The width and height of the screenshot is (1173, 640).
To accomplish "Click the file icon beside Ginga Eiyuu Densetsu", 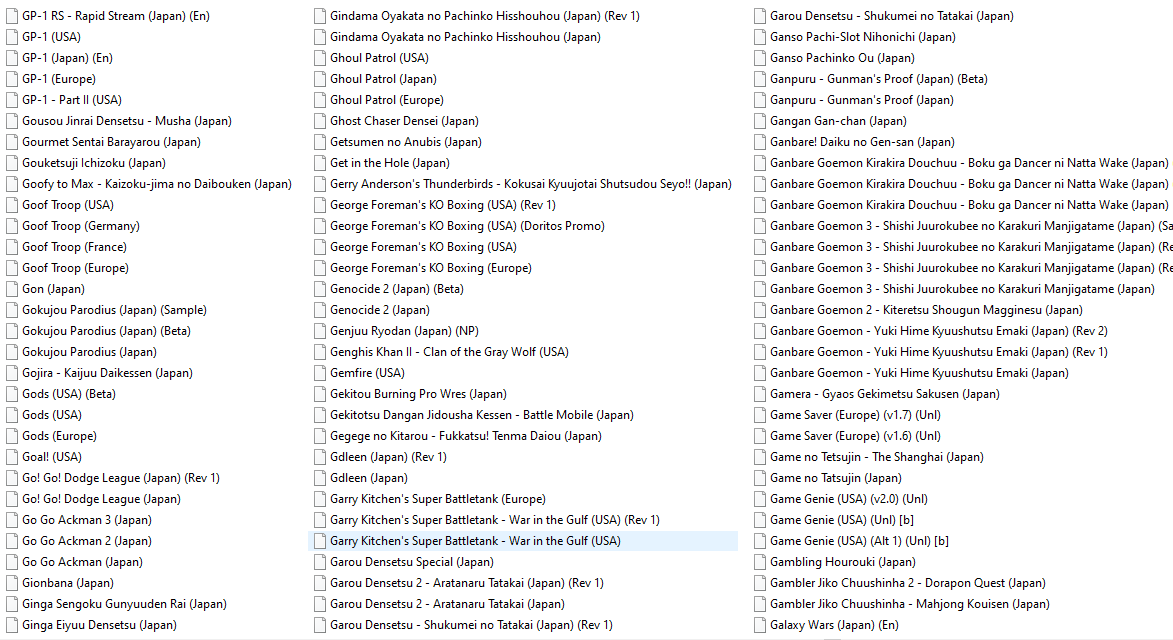I will [12, 625].
